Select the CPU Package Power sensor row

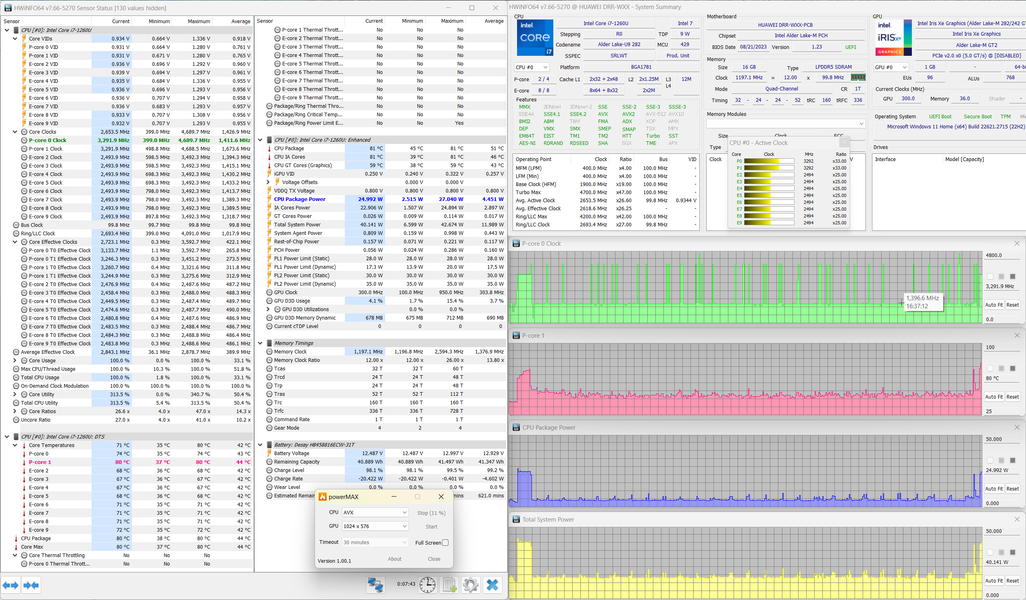point(298,199)
